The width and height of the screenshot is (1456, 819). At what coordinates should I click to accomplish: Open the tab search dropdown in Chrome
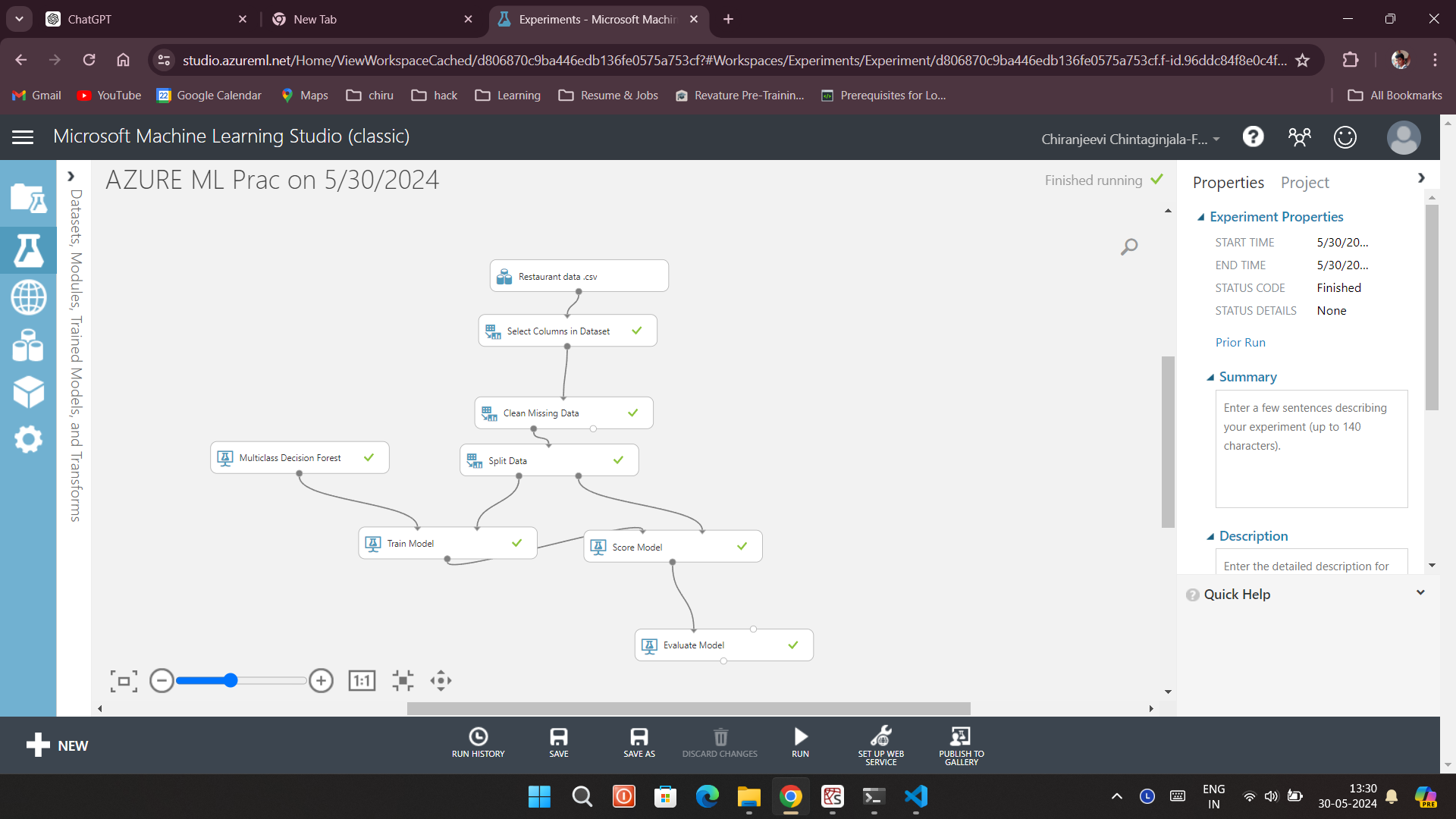click(x=19, y=19)
